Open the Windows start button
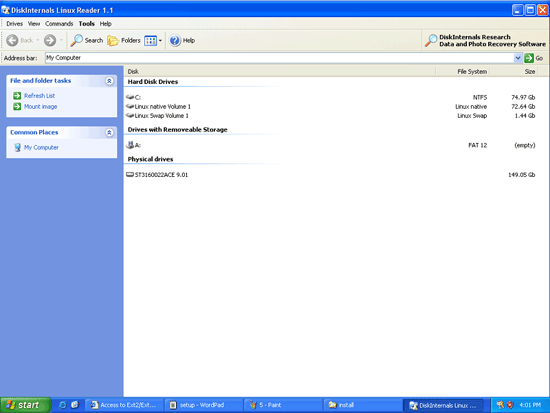The height and width of the screenshot is (413, 550). [x=25, y=405]
